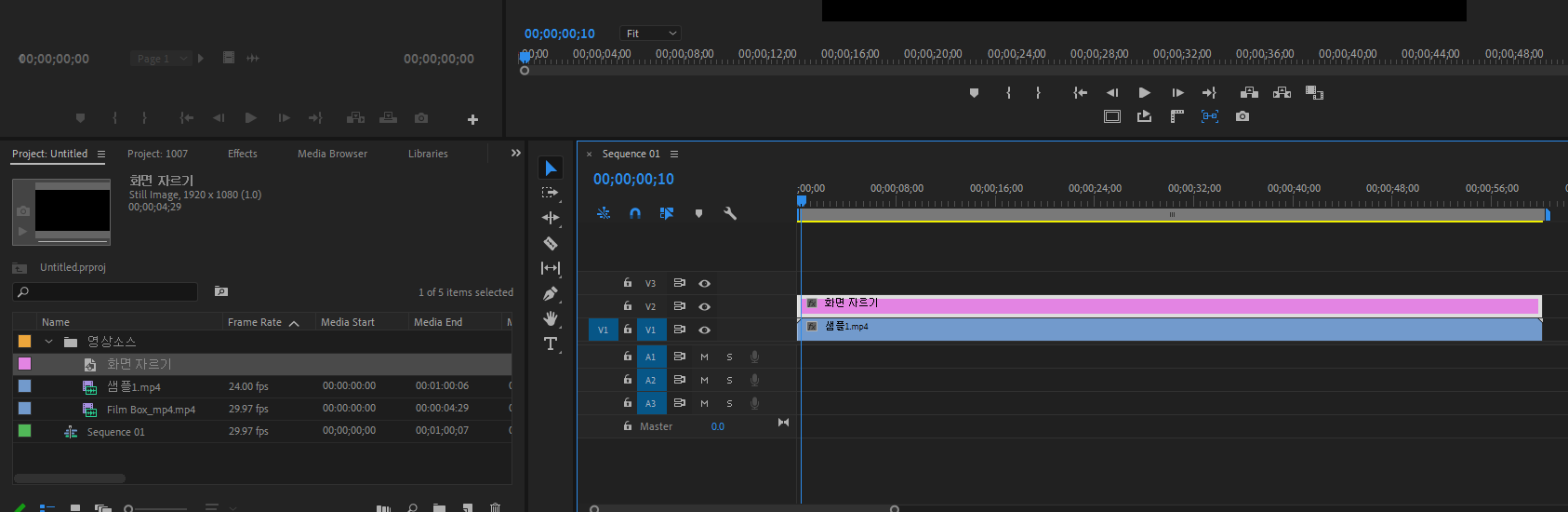Solo audio track A2

tap(729, 380)
